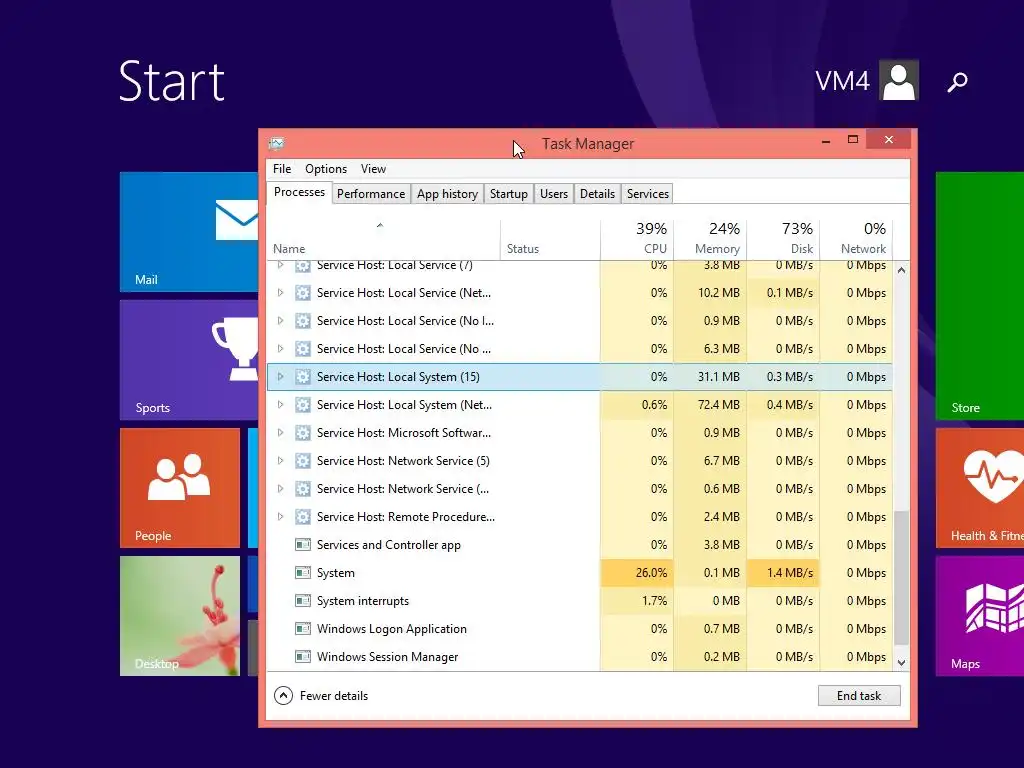Sort by the 24% Memory column header
1024x768 pixels.
(710, 239)
